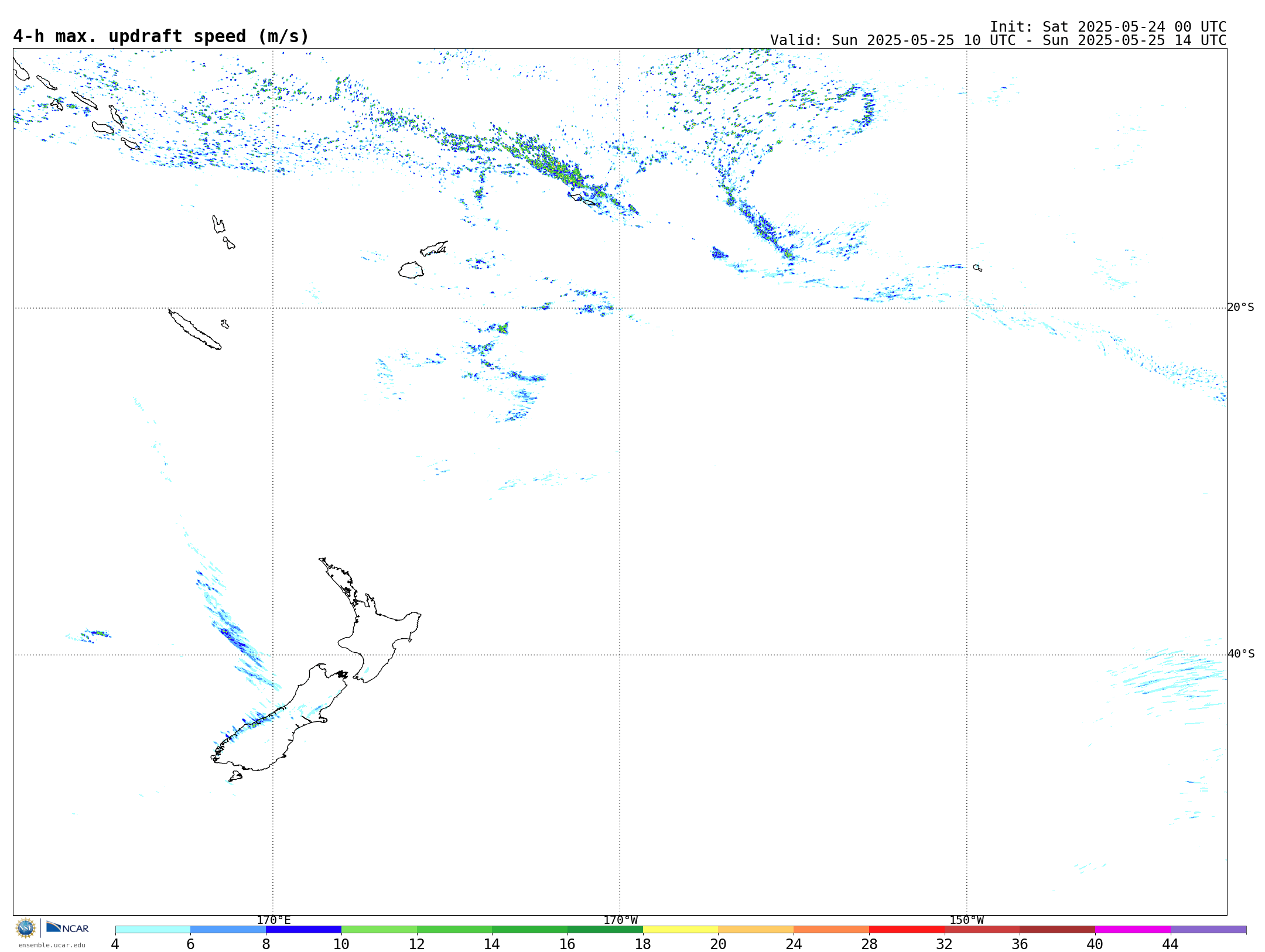The image size is (1265, 952).
Task: Click the plot title '4-h max. updraft speed (m/s)'
Action: pyautogui.click(x=161, y=36)
